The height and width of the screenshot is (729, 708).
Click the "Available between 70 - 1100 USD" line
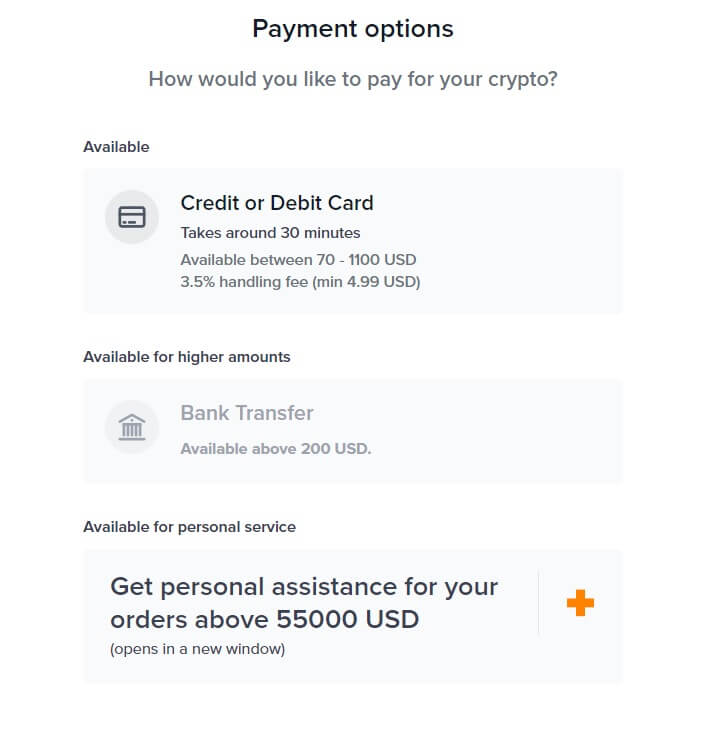tap(298, 260)
